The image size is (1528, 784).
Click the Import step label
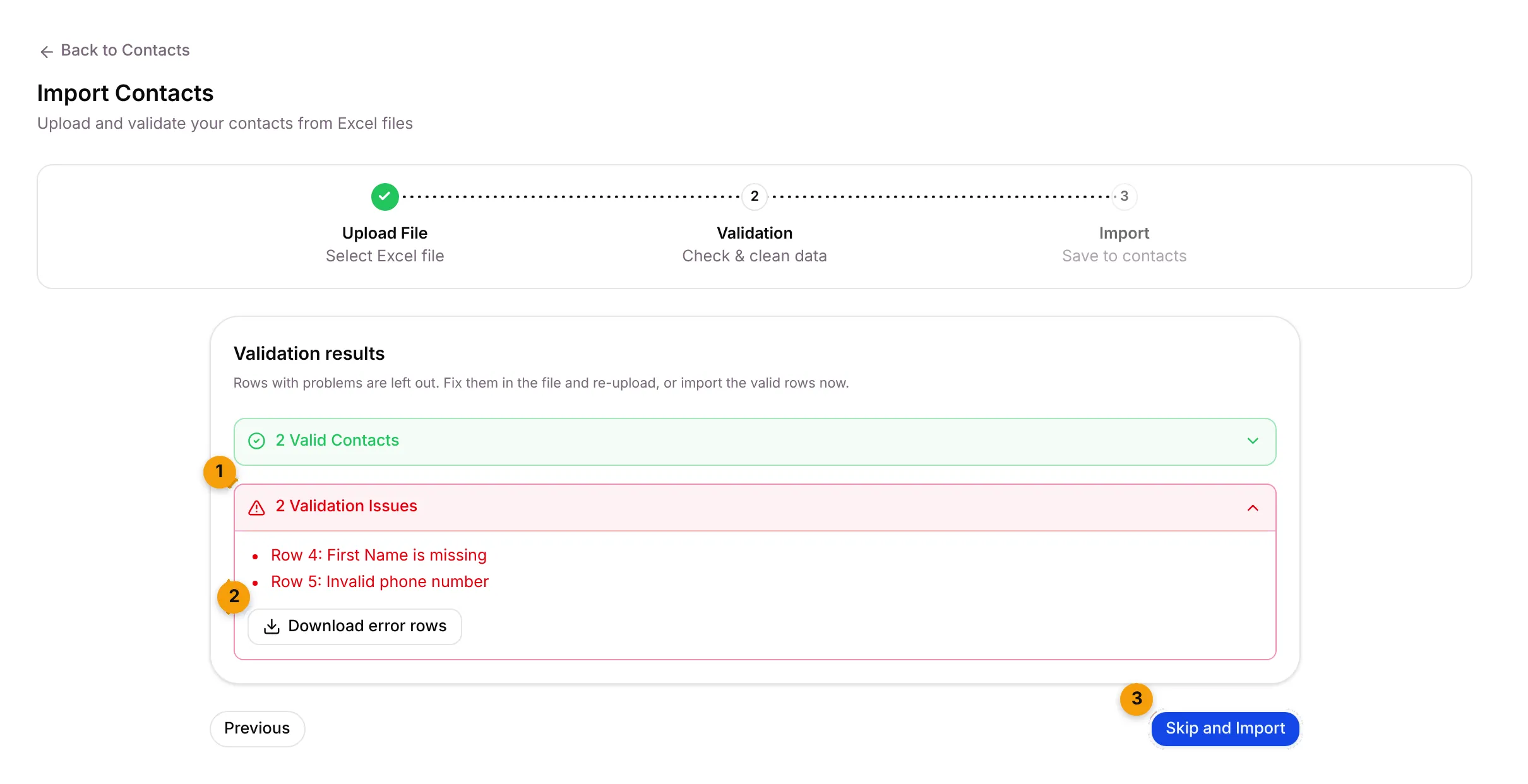coord(1124,233)
